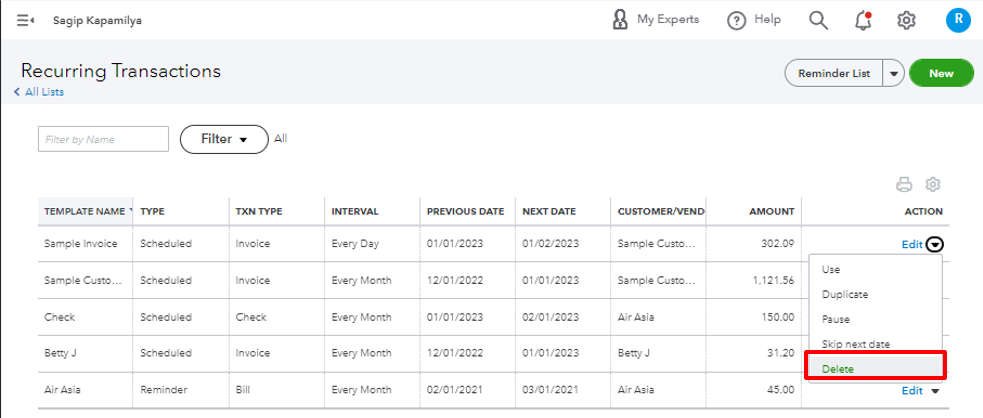Image resolution: width=983 pixels, height=418 pixels.
Task: Click the Help question mark icon
Action: tap(737, 20)
